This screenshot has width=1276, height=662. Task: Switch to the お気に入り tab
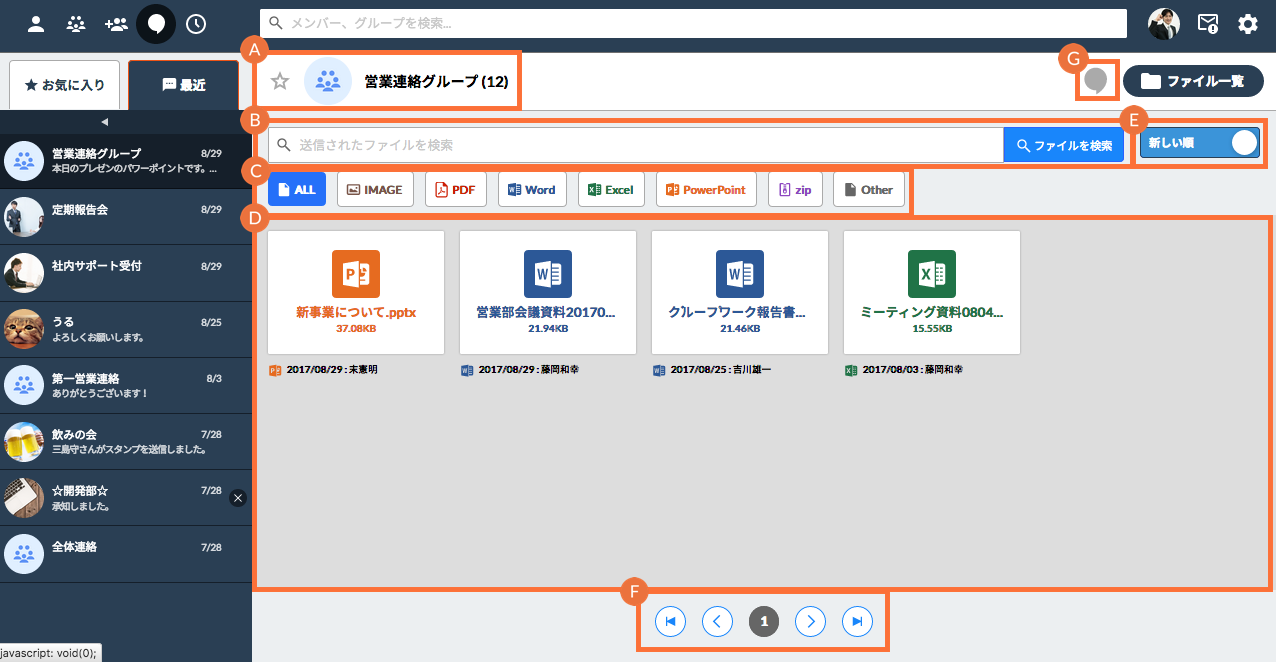coord(65,85)
